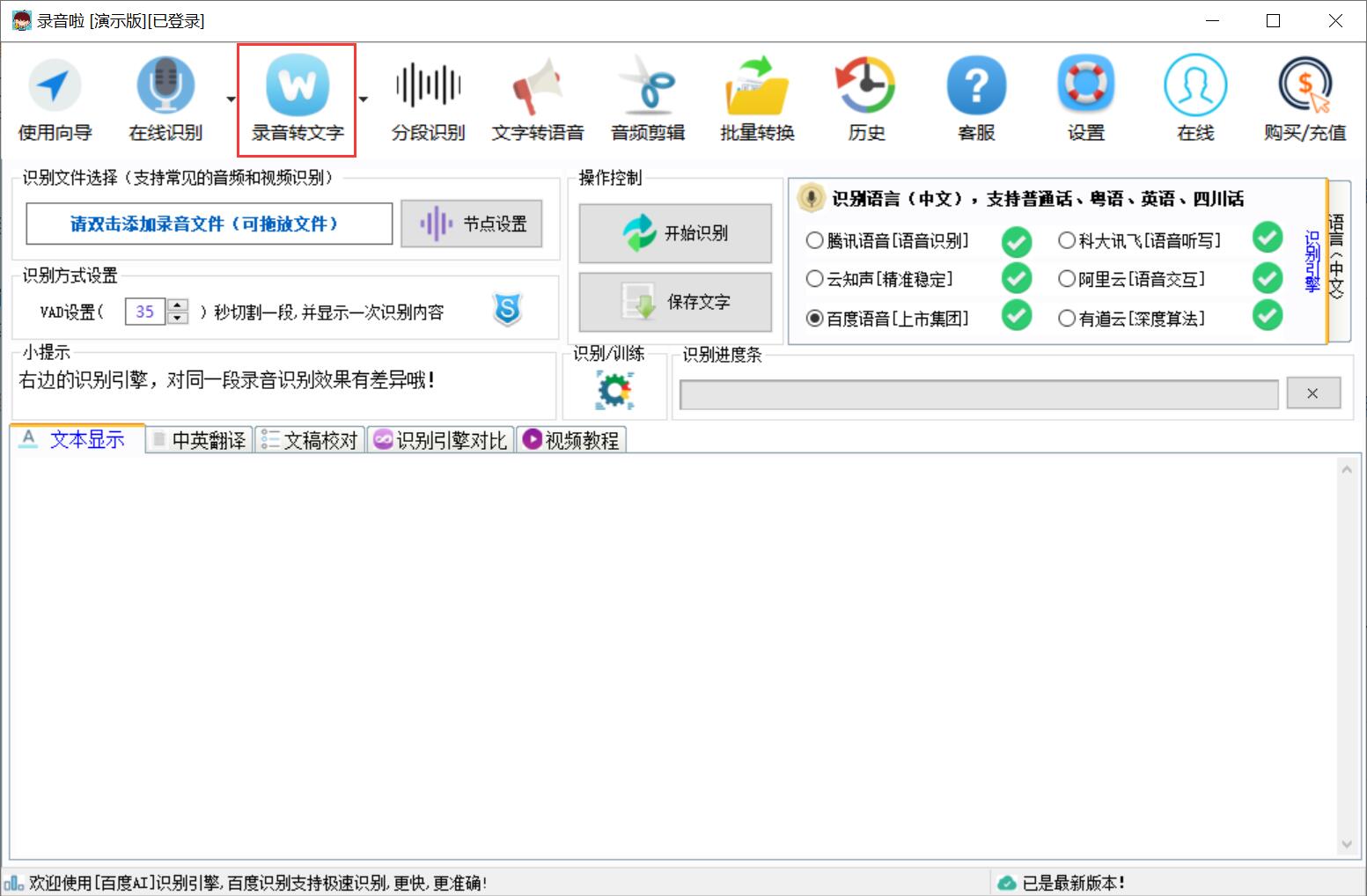
Task: View the 历史 history records
Action: point(866,99)
